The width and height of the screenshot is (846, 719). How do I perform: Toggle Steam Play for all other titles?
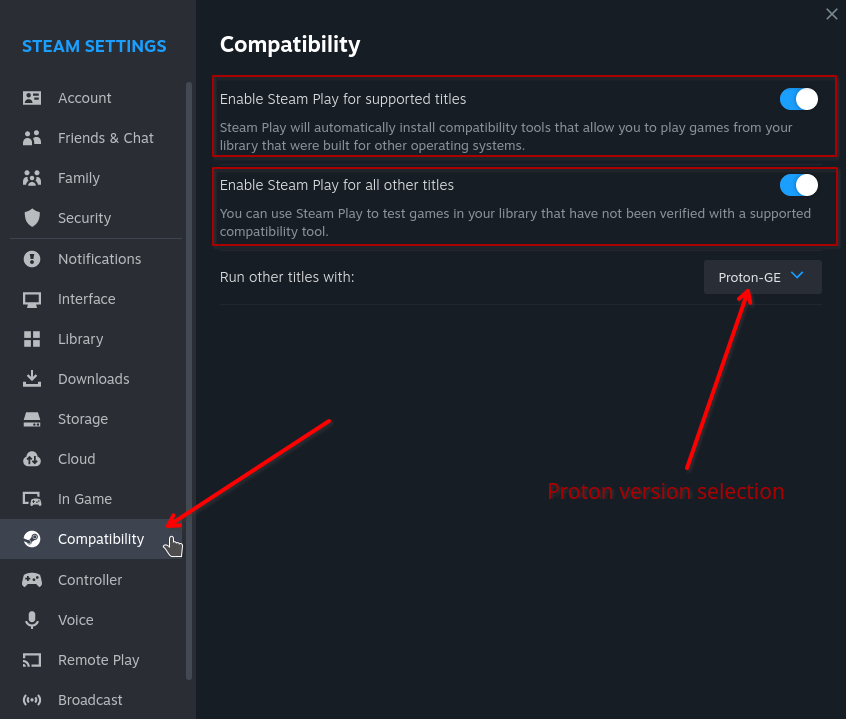(797, 186)
